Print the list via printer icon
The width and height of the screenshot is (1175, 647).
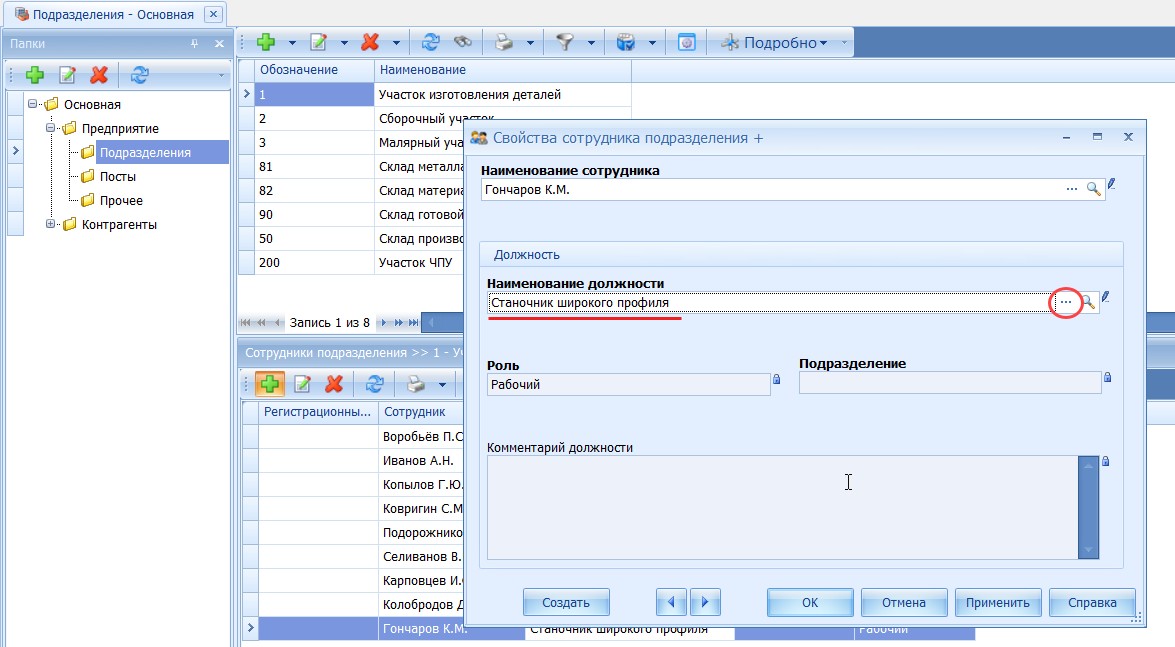tap(503, 42)
